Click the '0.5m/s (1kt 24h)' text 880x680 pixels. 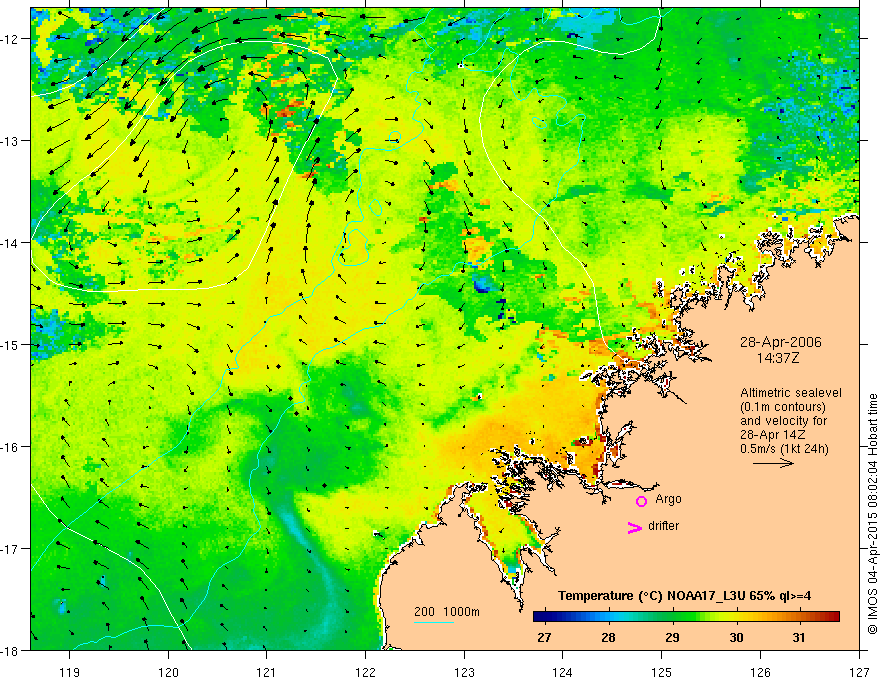[x=784, y=449]
